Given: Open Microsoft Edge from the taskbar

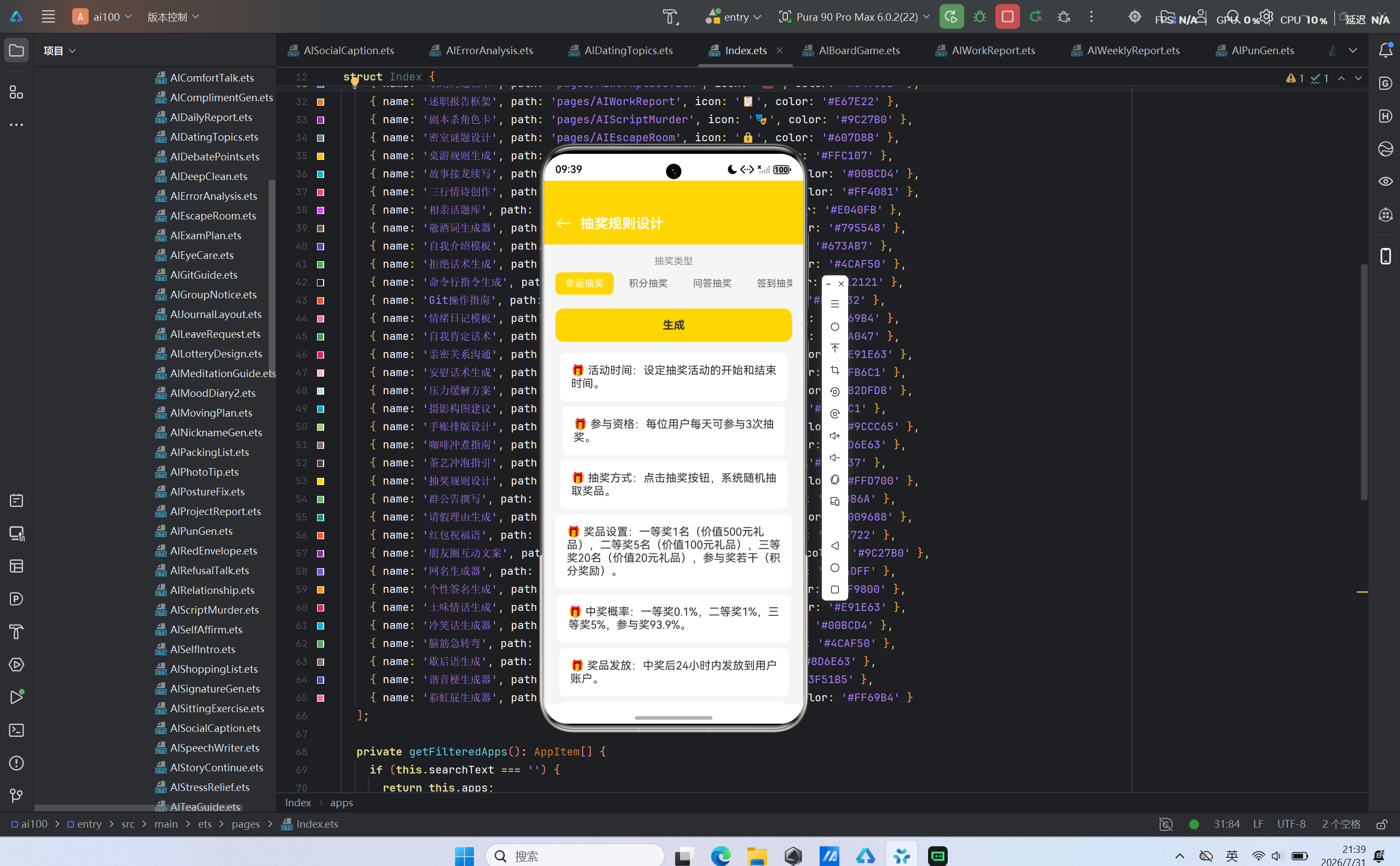Looking at the screenshot, I should tap(721, 856).
